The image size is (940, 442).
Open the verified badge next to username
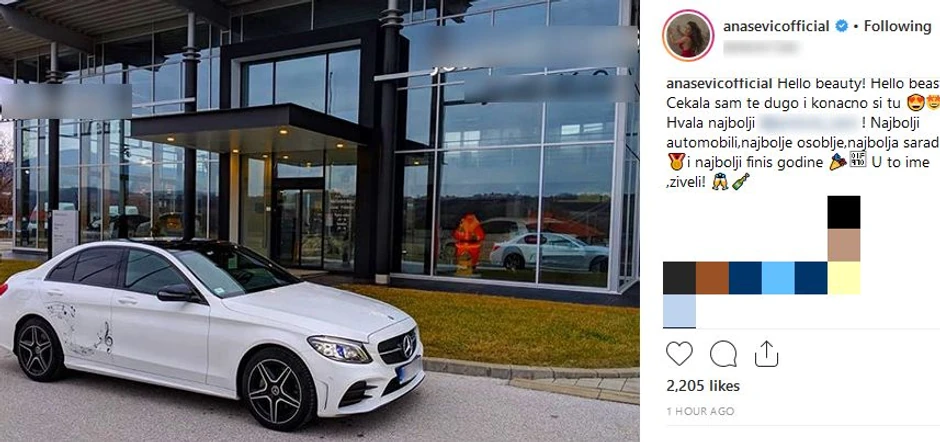click(842, 26)
